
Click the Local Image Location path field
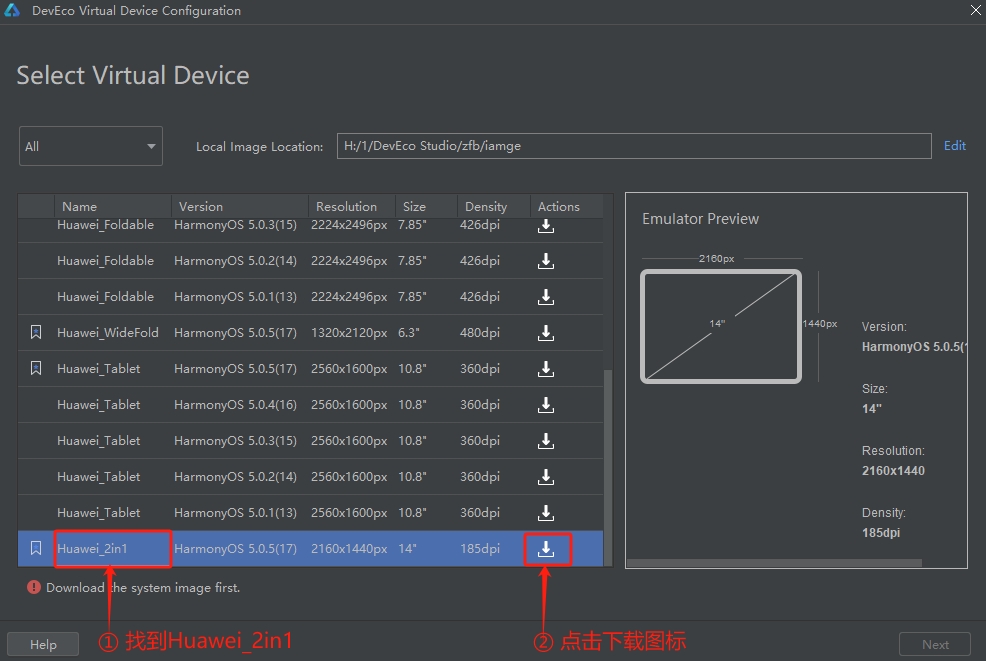point(634,146)
